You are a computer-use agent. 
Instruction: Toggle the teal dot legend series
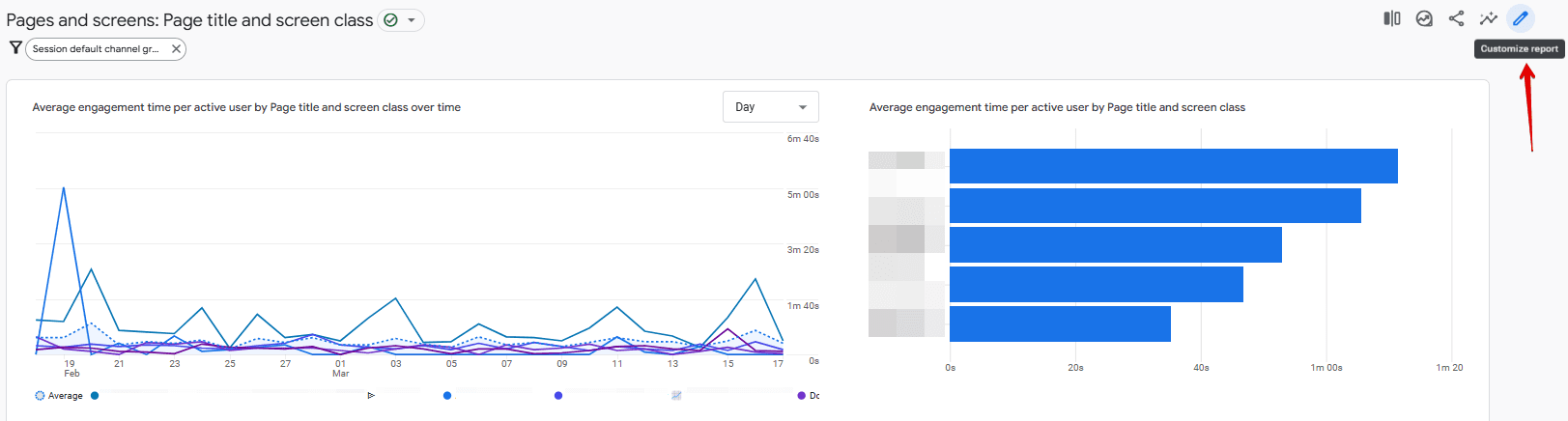click(x=95, y=396)
